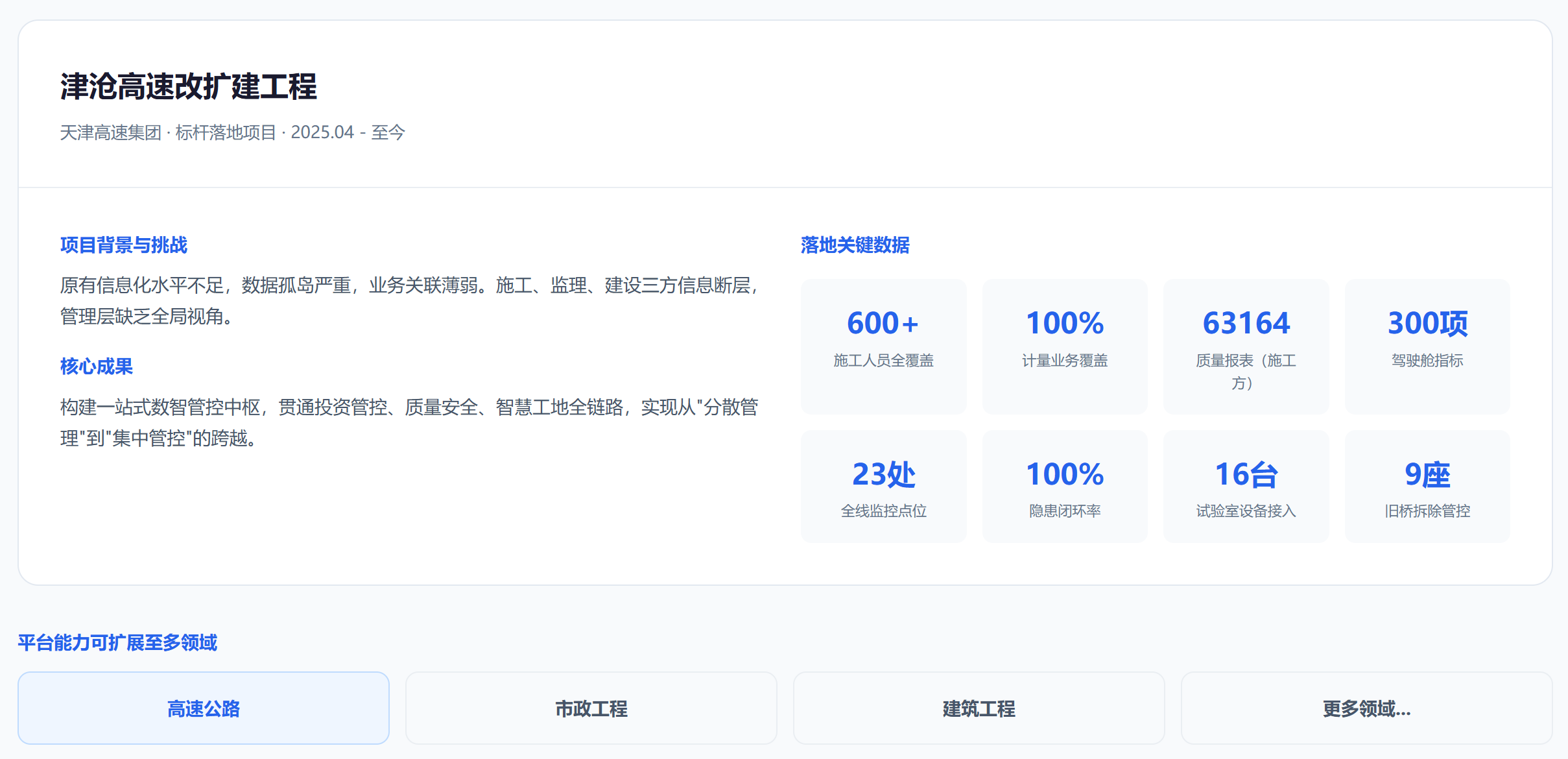Image resolution: width=1568 pixels, height=759 pixels.
Task: Click the 项目背景与挑战 heading
Action: pos(124,245)
